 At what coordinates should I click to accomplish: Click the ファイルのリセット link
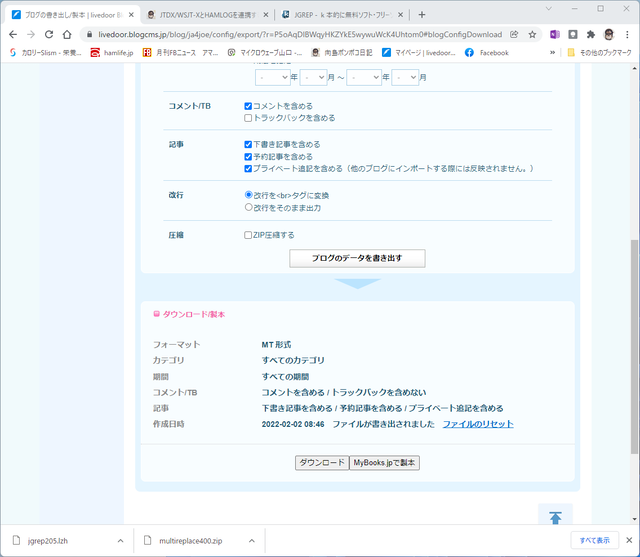(x=478, y=424)
